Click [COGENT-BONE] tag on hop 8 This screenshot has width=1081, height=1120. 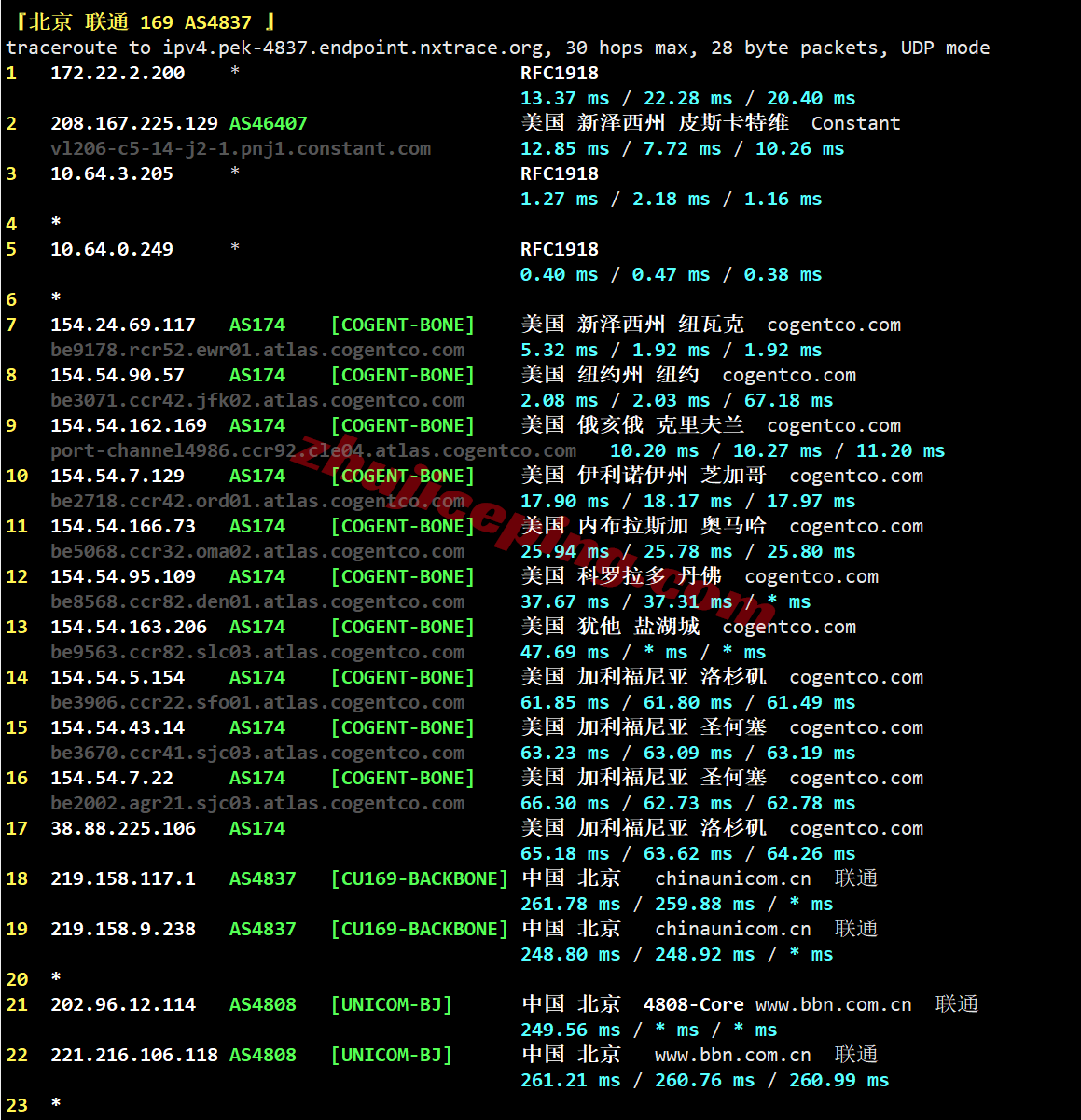click(403, 375)
